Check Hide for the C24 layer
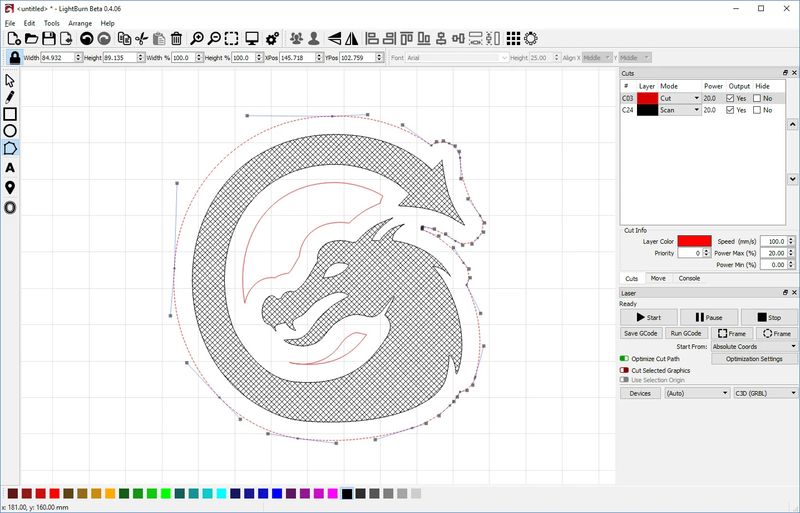This screenshot has width=800, height=513. [757, 110]
